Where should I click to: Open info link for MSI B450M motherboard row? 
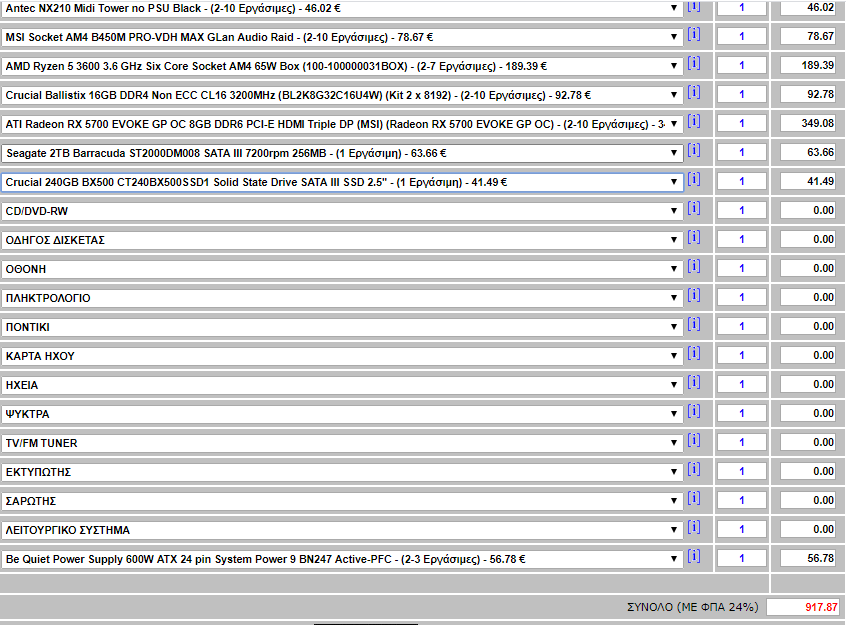tap(694, 35)
